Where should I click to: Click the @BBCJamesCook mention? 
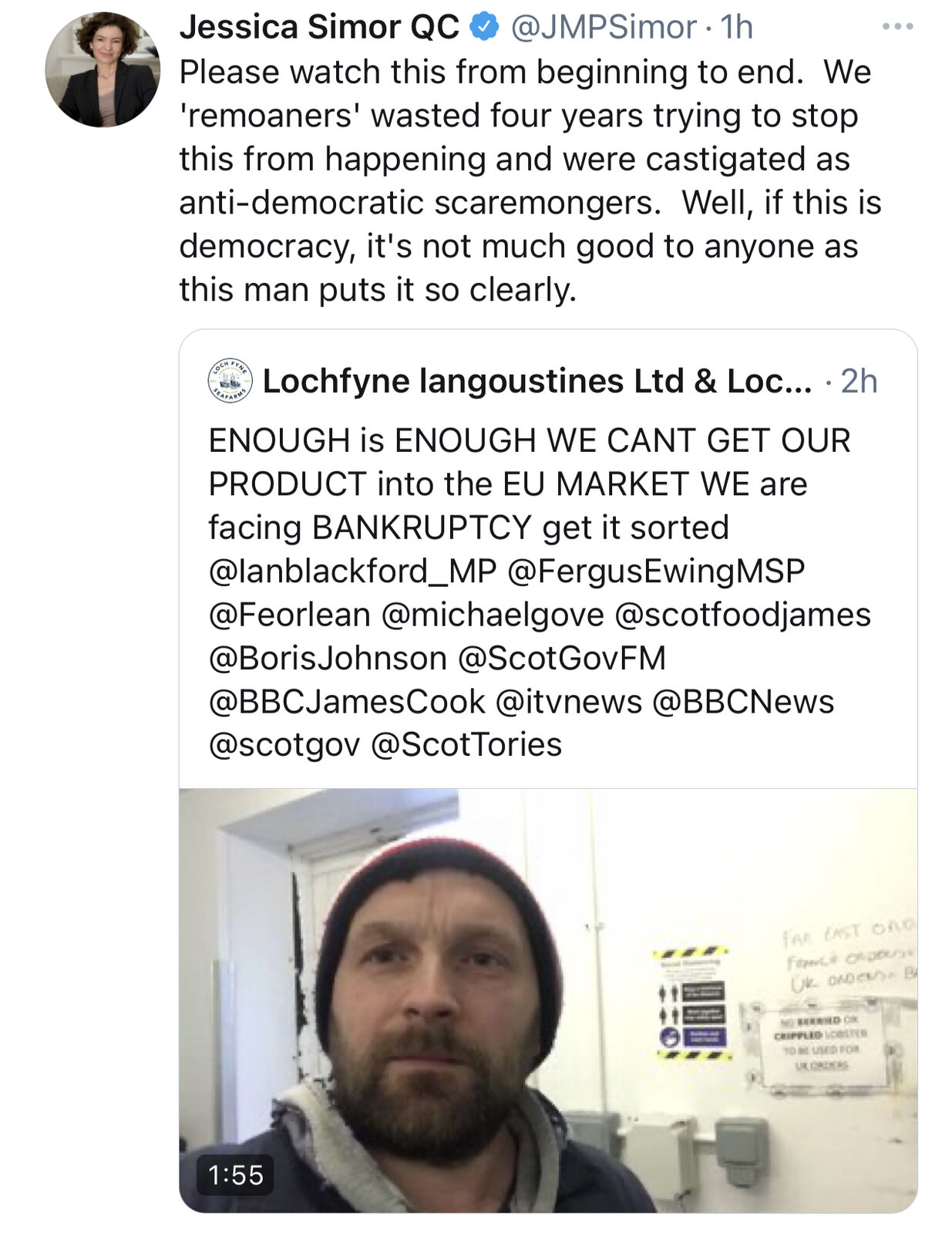[347, 702]
